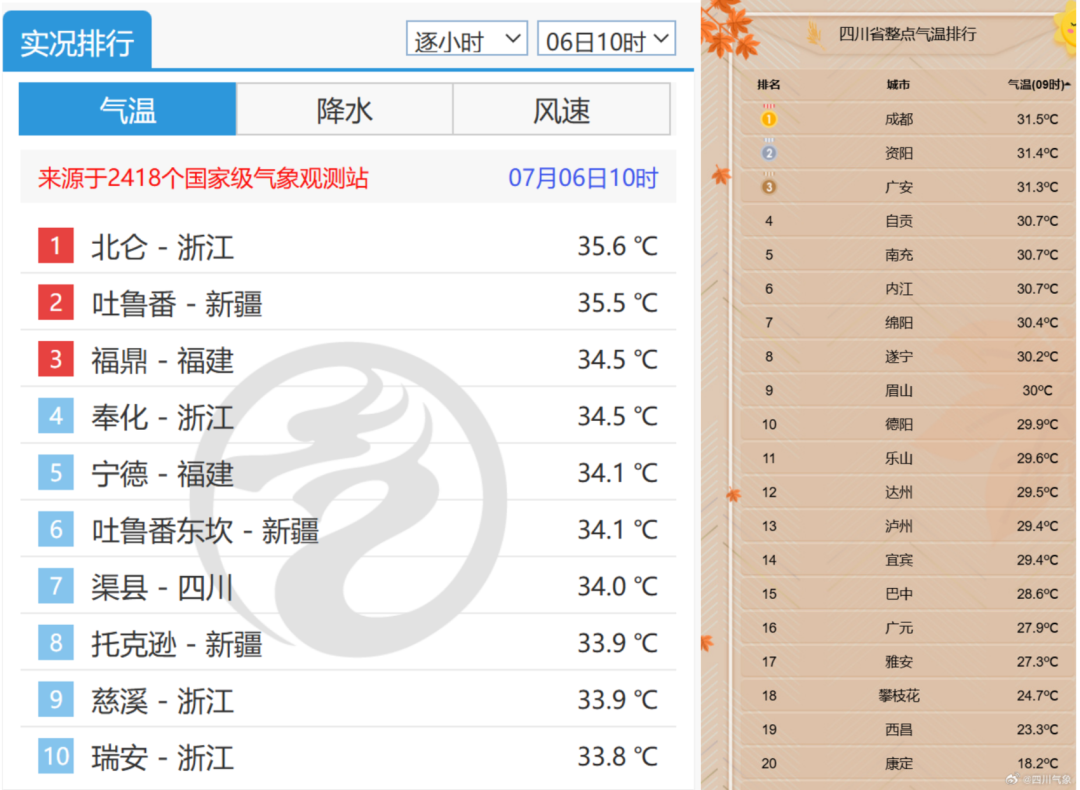
Task: Click the blue rank 8 badge
Action: click(56, 643)
